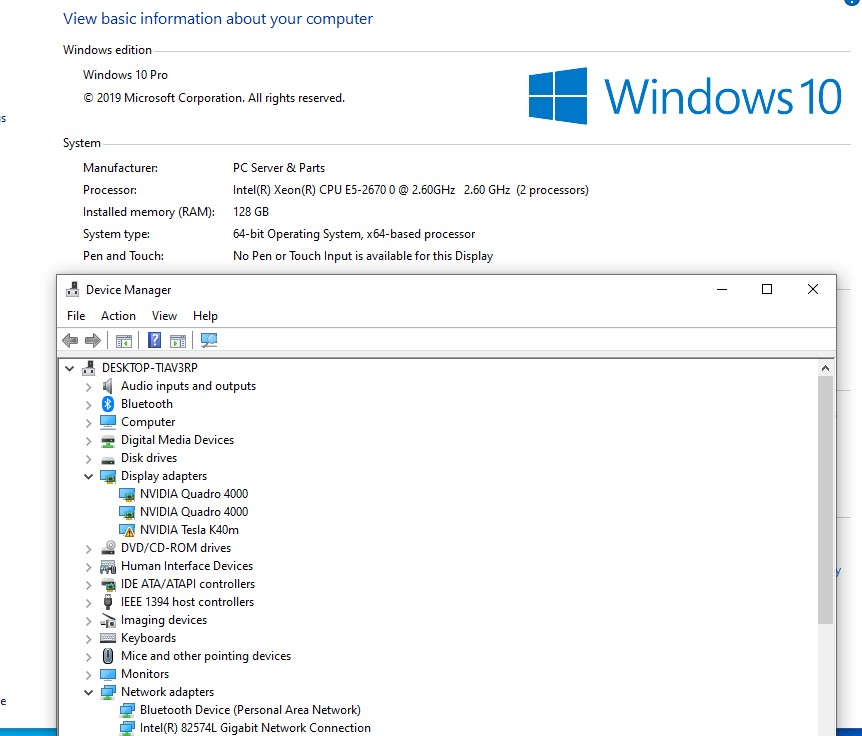Collapse the Network adapters category
The image size is (862, 736).
coord(89,692)
